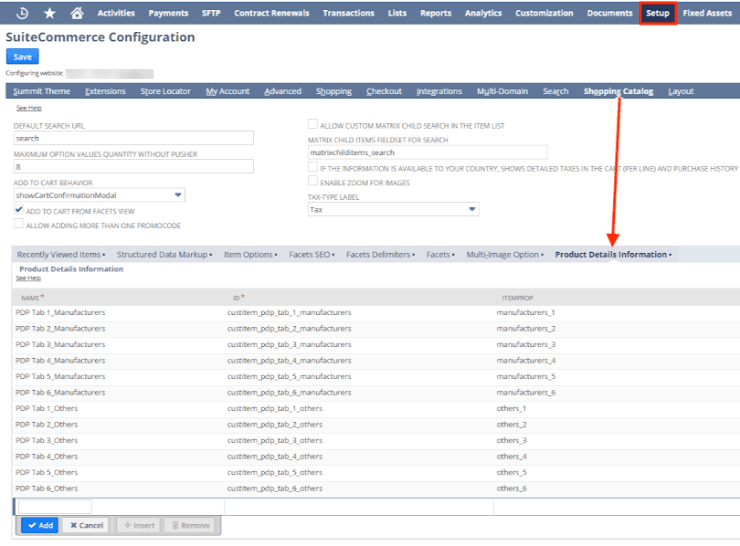Click the new row Name input field

55,506
